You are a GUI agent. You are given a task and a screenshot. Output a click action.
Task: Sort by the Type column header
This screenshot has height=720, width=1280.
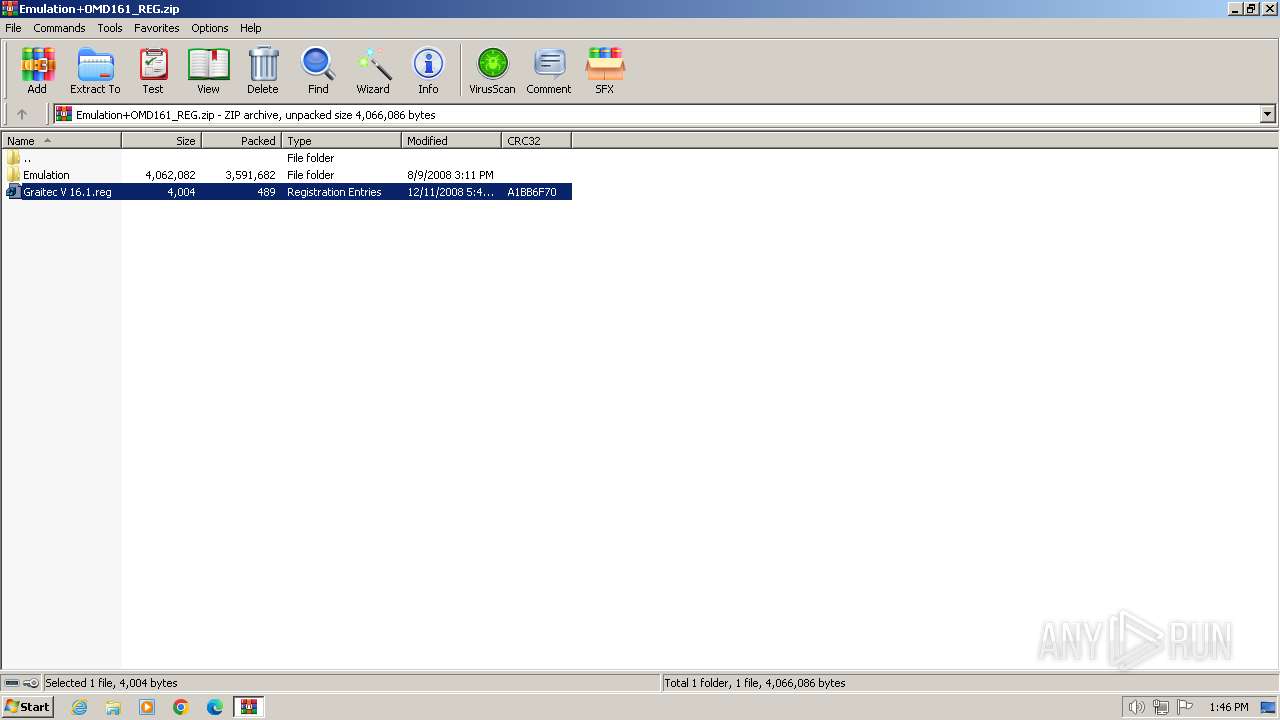click(342, 141)
